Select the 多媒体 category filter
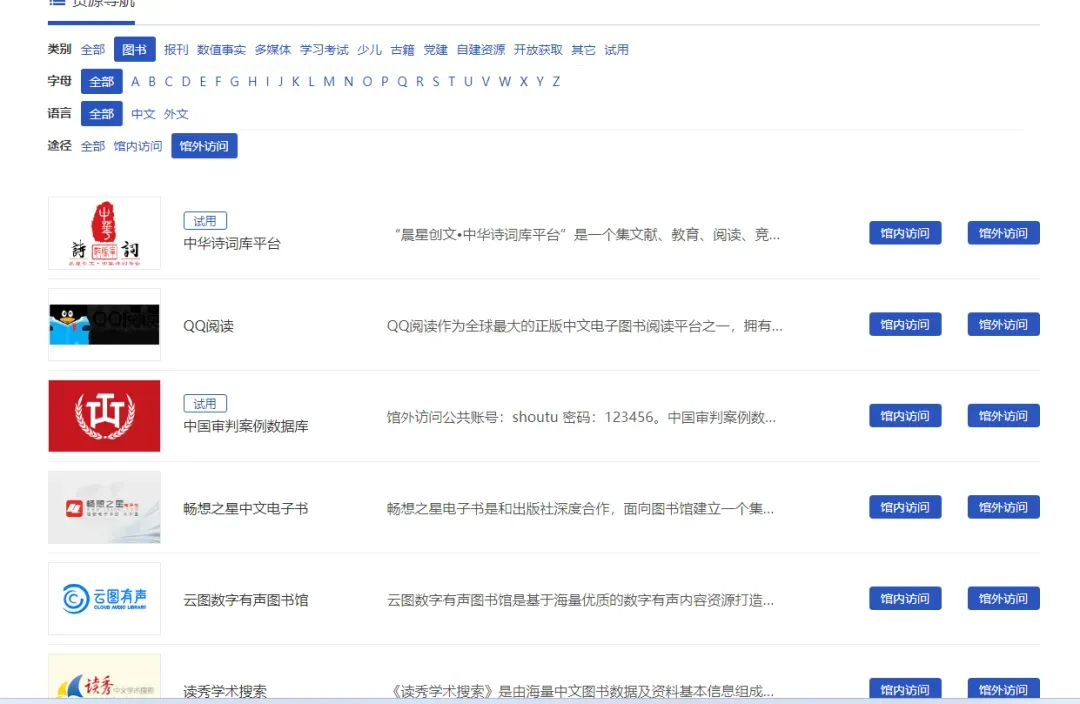The height and width of the screenshot is (704, 1080). 273,50
